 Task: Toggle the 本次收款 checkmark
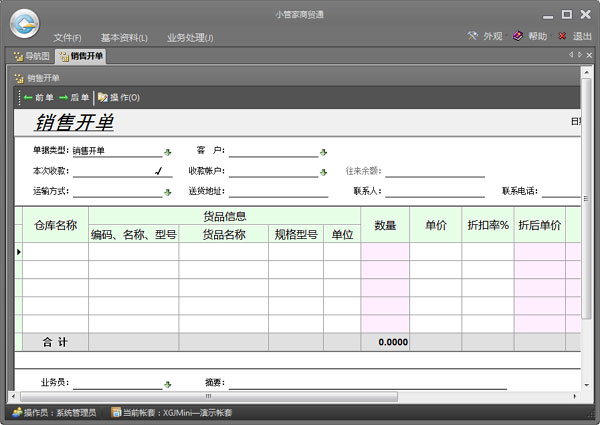(x=158, y=171)
